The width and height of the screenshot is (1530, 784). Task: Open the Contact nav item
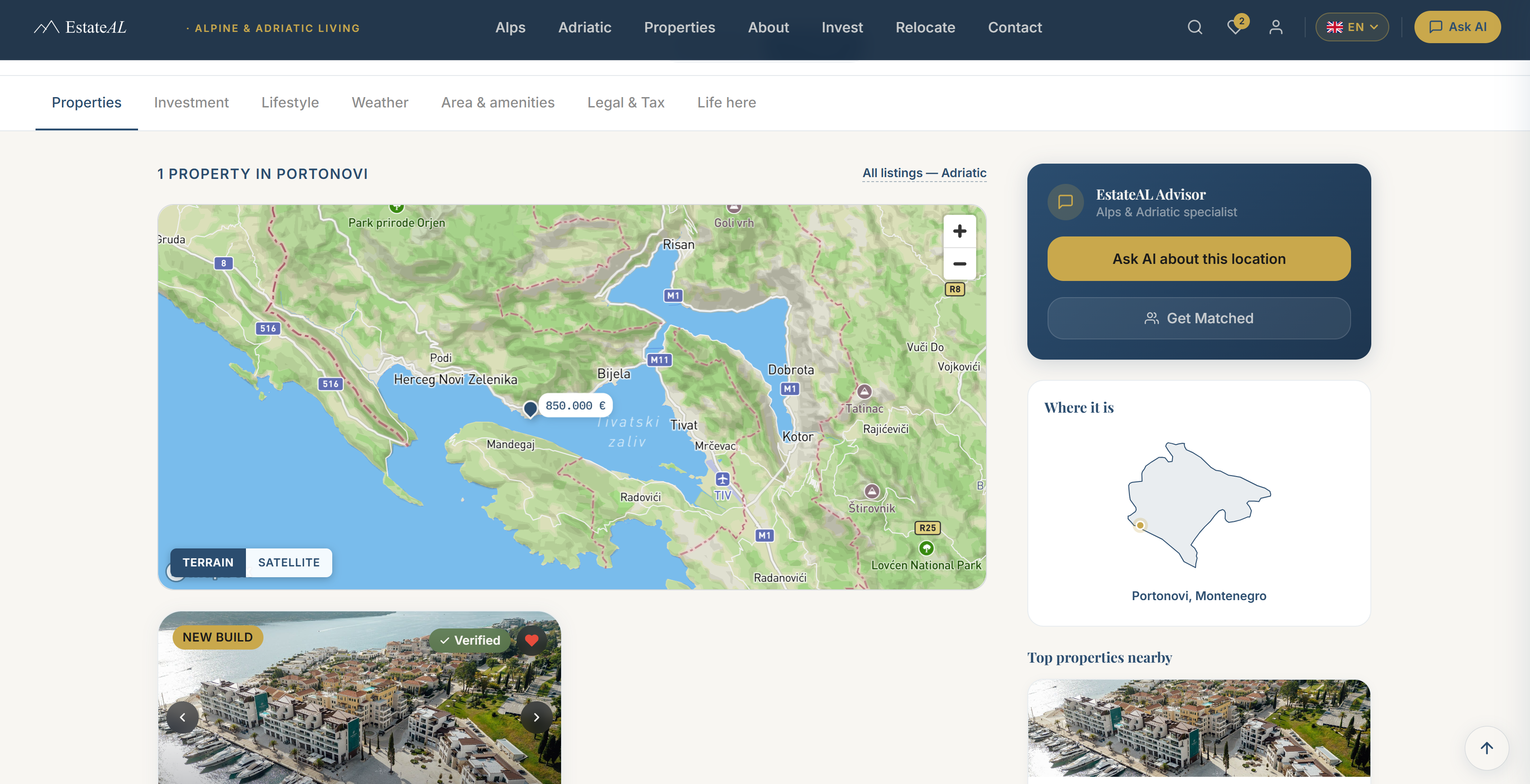[1014, 27]
